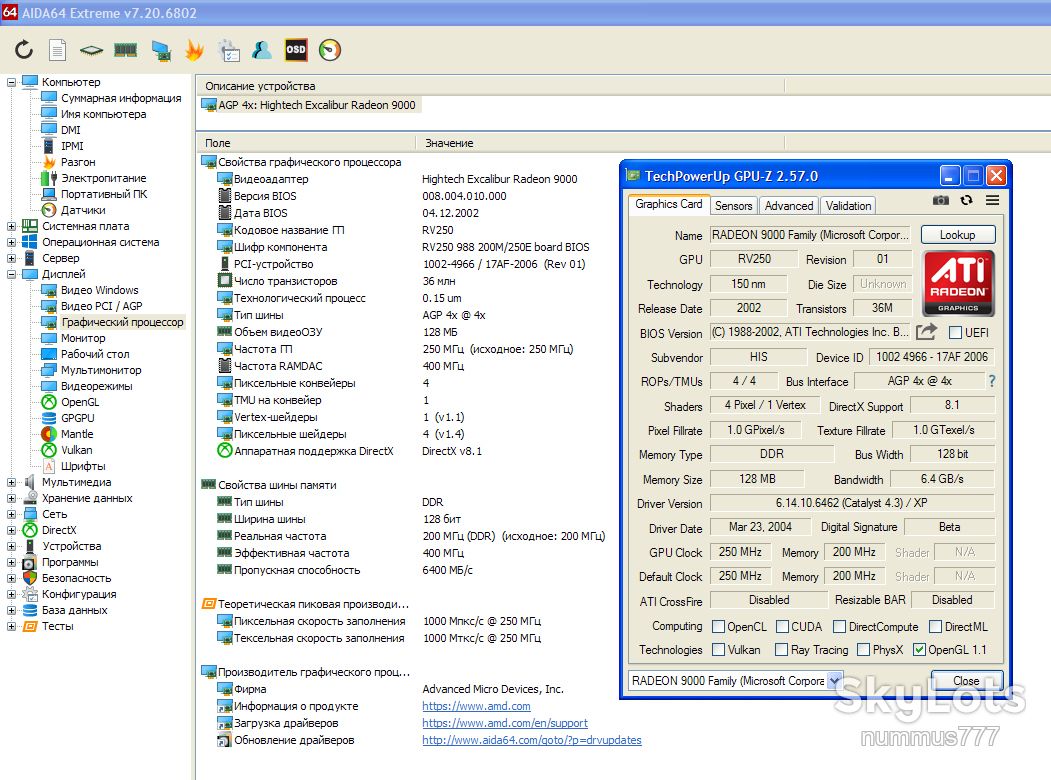
Task: Click the user account toolbar icon
Action: 261,50
